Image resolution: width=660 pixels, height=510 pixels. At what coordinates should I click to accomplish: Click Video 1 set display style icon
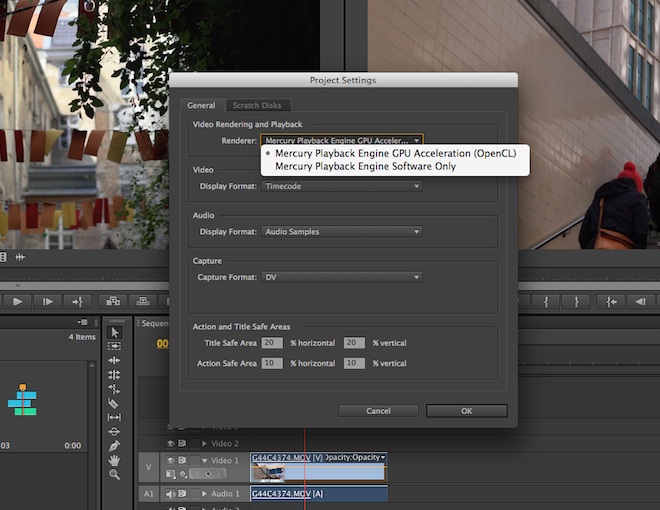point(170,474)
